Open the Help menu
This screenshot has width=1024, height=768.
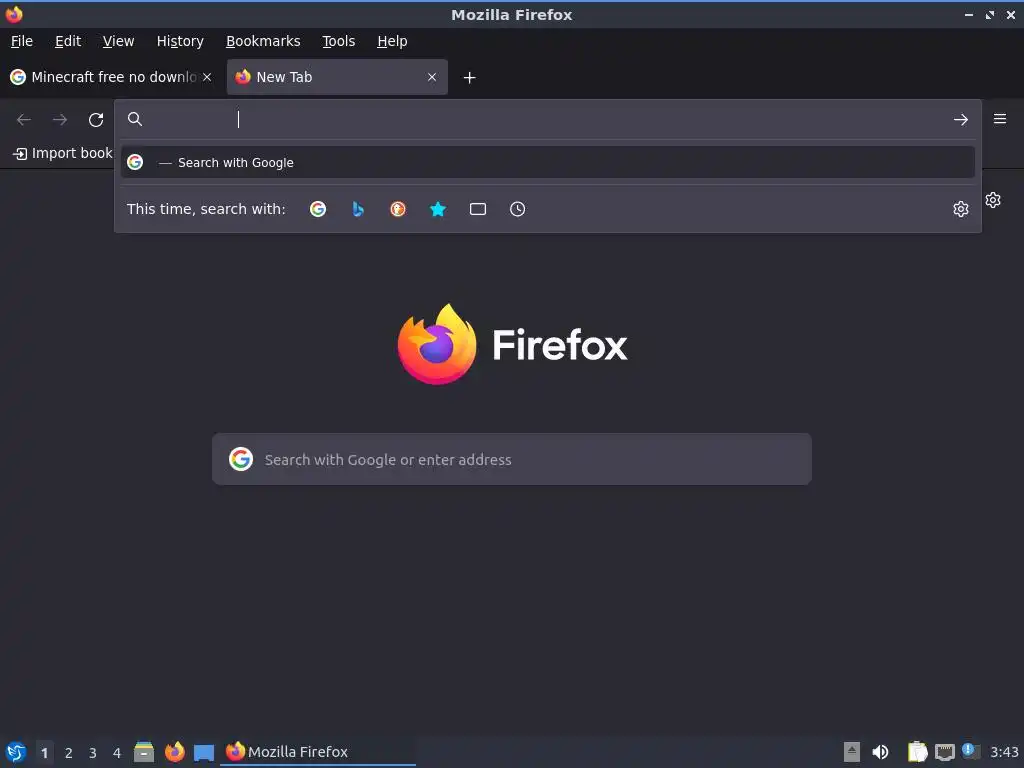pyautogui.click(x=392, y=41)
